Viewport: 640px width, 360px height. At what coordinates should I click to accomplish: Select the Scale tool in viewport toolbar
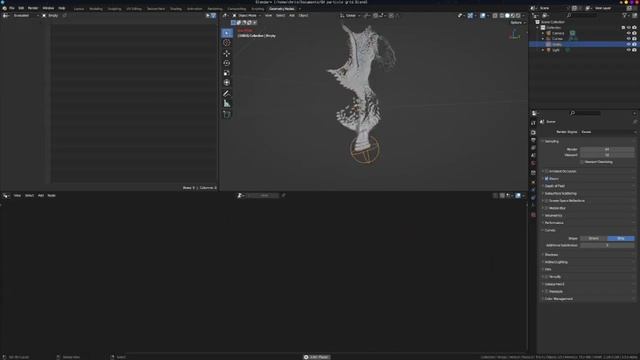click(x=227, y=73)
